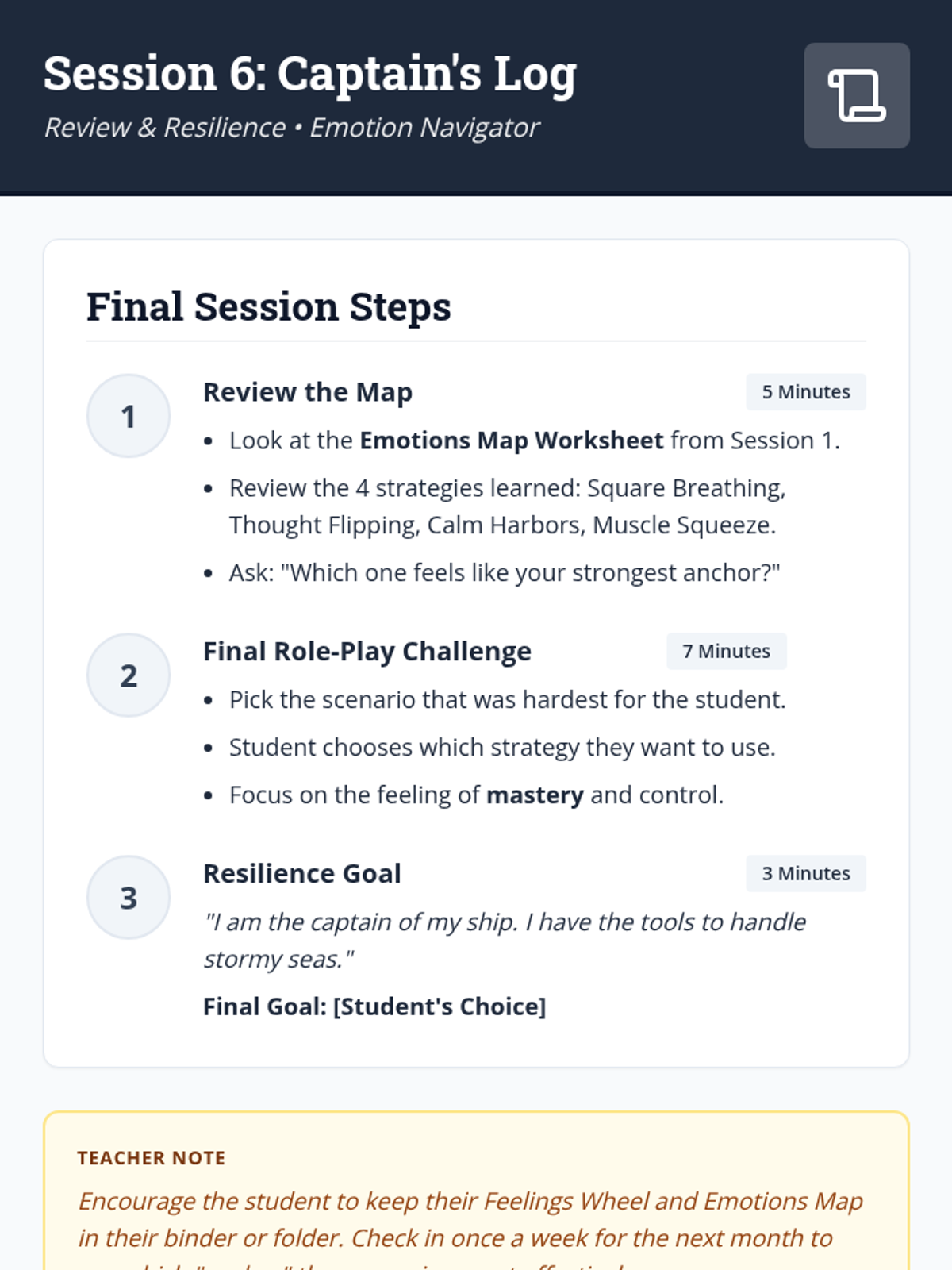The width and height of the screenshot is (952, 1270).
Task: Click the Final Role-Play Challenge title
Action: pos(367,651)
